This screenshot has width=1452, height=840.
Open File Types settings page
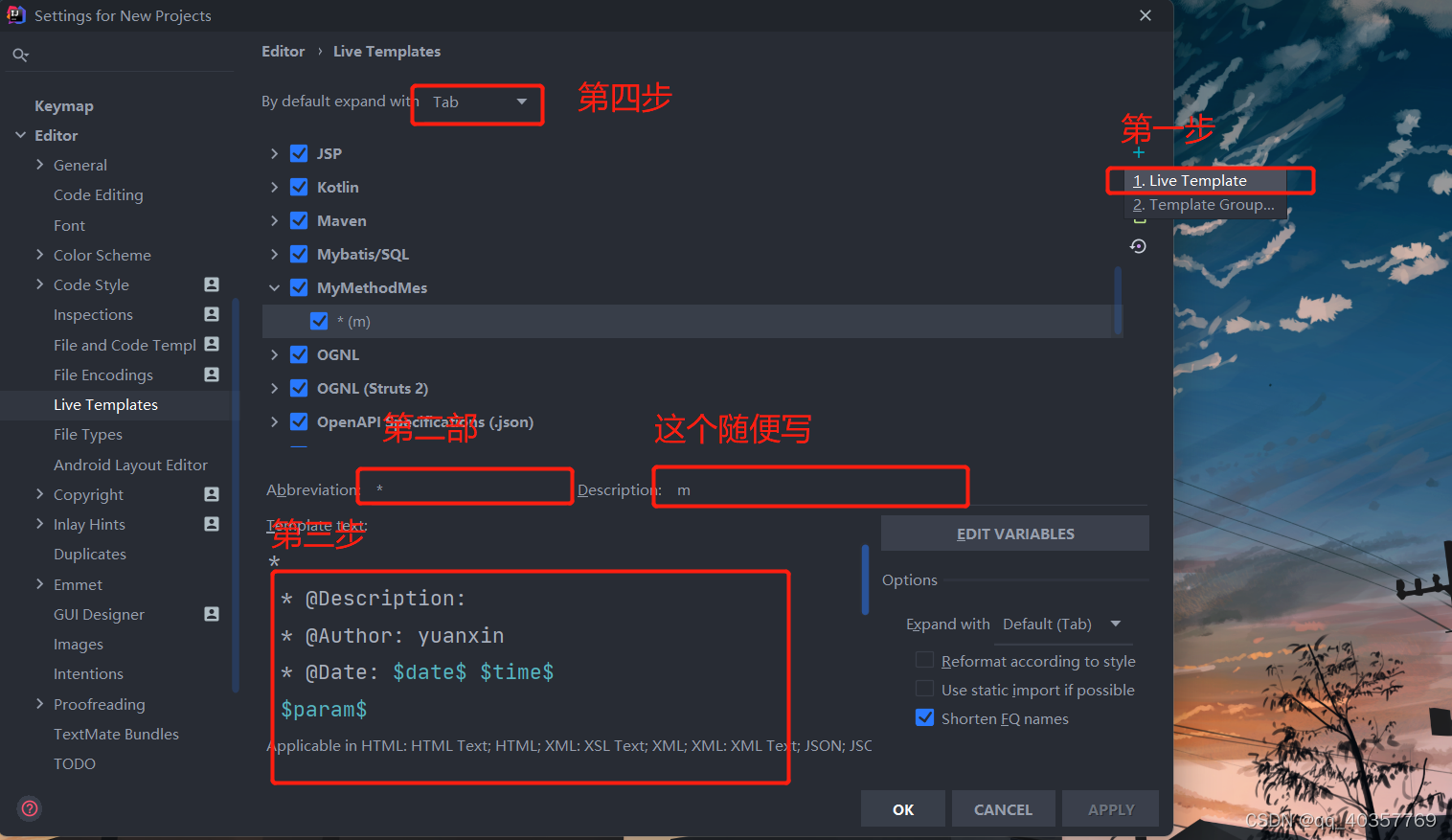(88, 435)
